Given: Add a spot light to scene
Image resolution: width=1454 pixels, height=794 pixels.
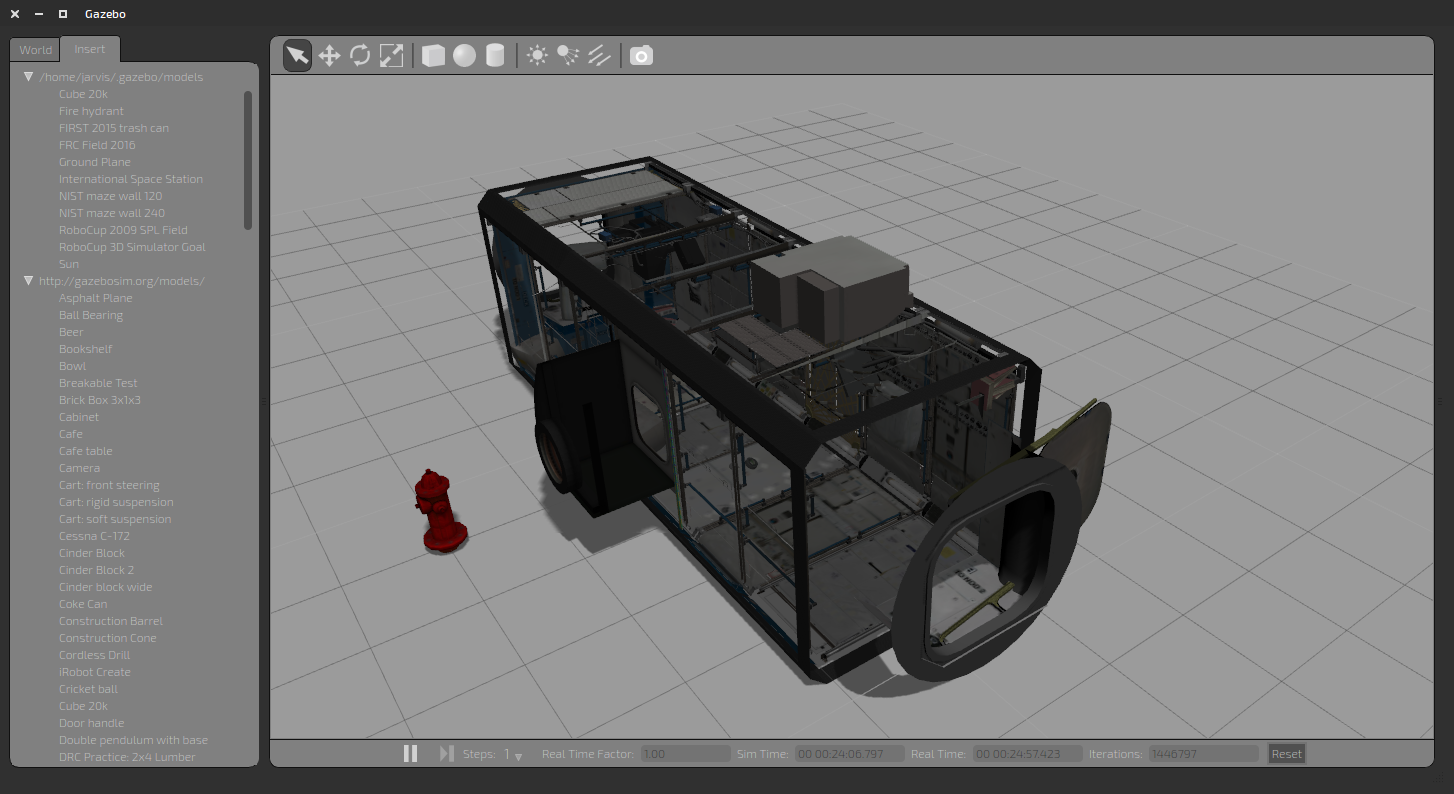Looking at the screenshot, I should click(x=568, y=56).
